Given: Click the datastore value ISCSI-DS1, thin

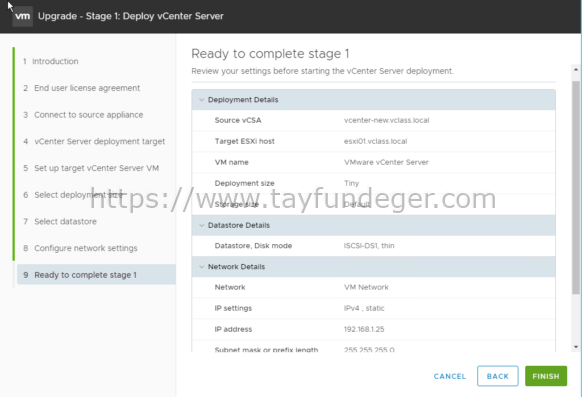Looking at the screenshot, I should pyautogui.click(x=369, y=246).
